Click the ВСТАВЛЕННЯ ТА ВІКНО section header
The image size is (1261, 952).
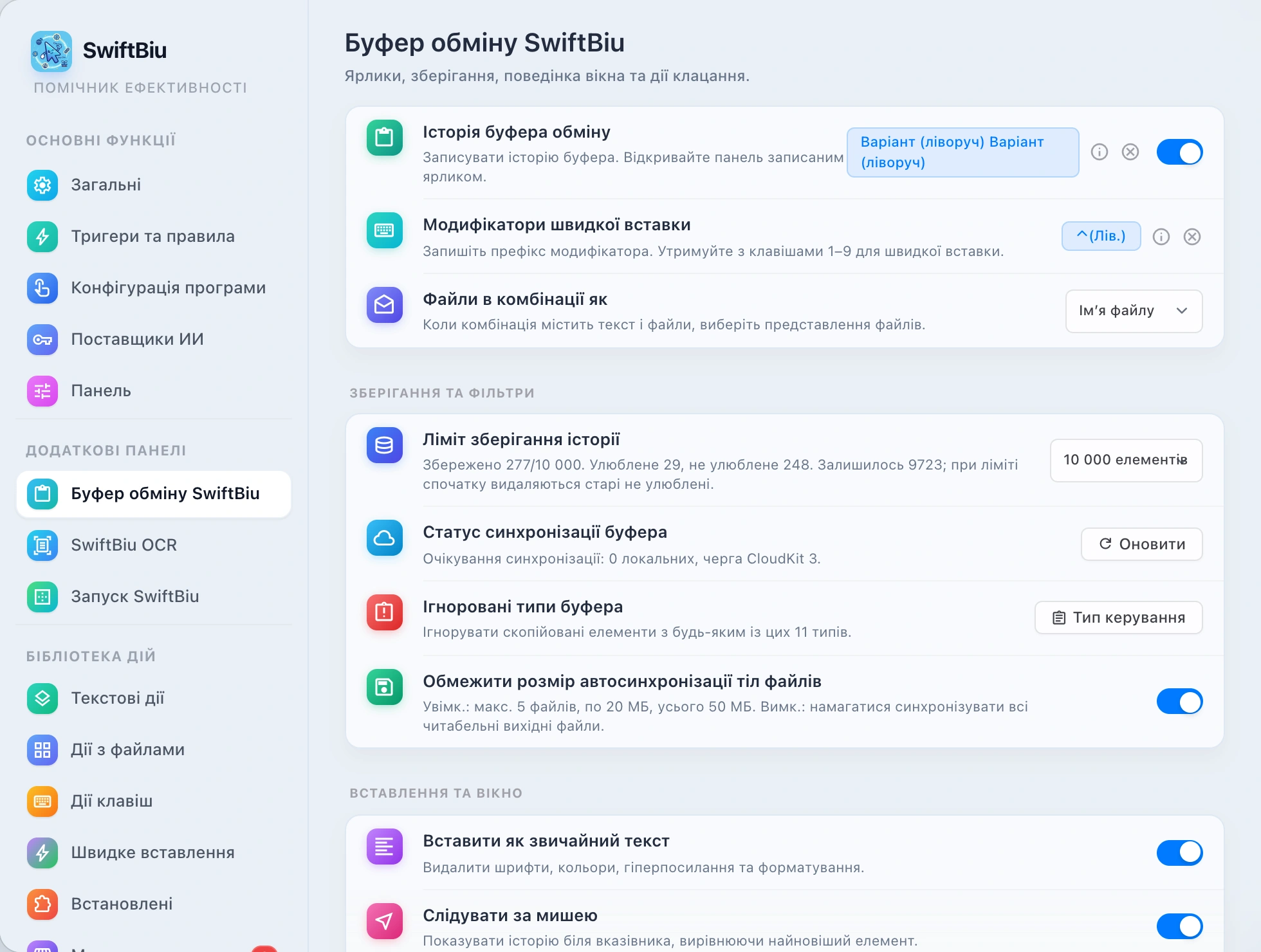point(436,793)
